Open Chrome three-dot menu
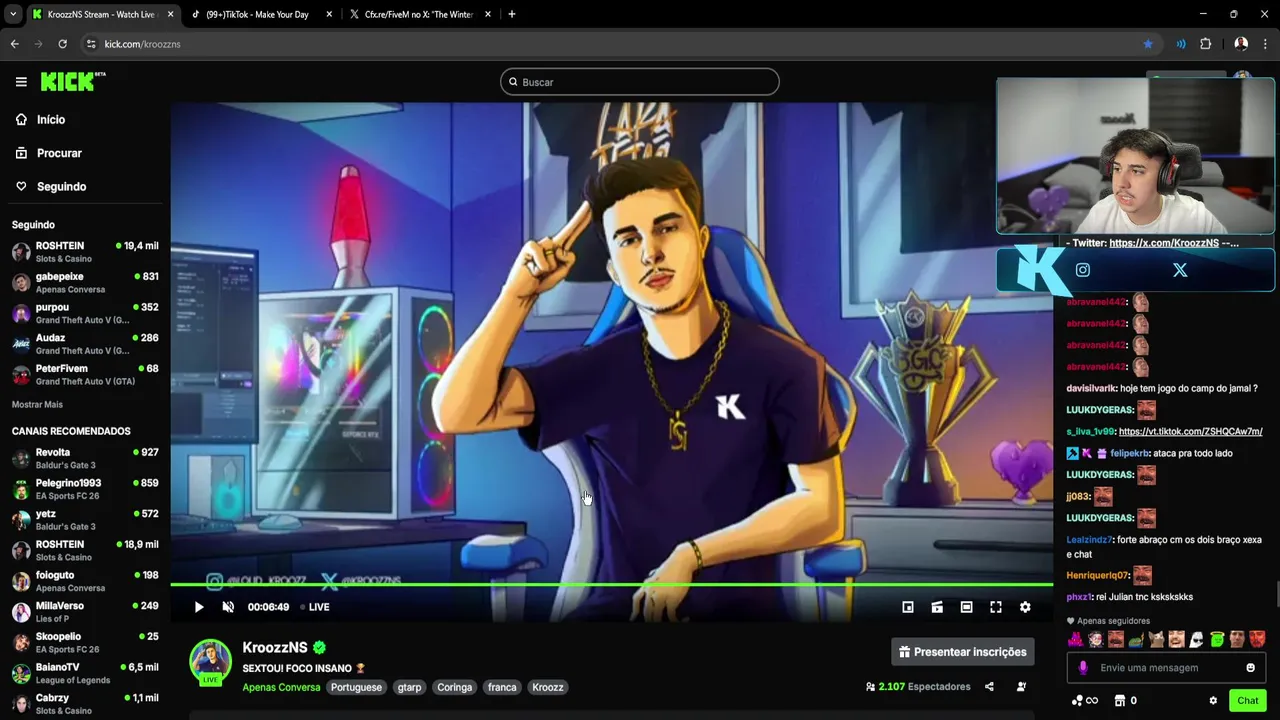1280x720 pixels. pos(1265,44)
